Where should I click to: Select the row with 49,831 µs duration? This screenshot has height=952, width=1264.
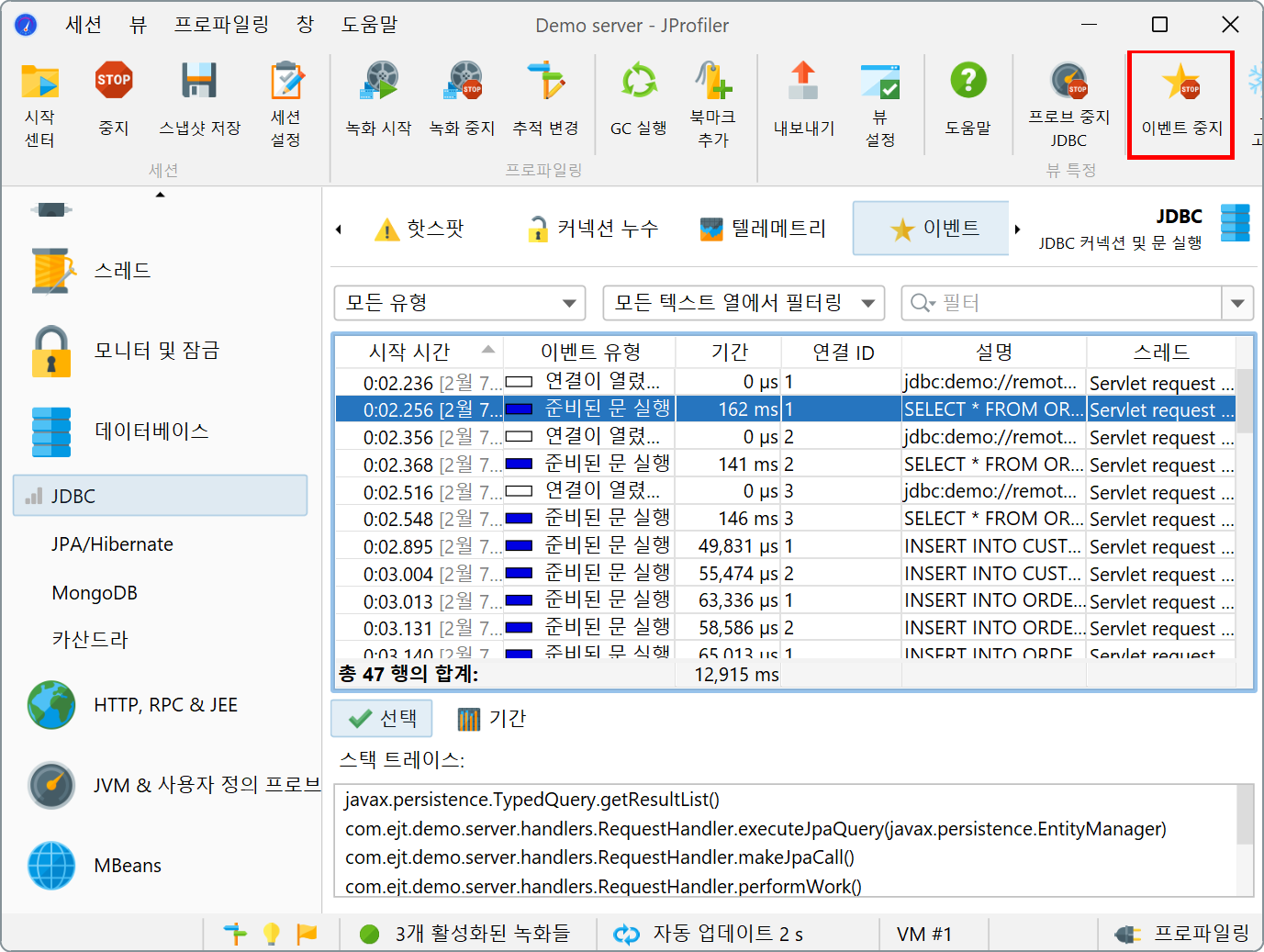click(x=786, y=546)
